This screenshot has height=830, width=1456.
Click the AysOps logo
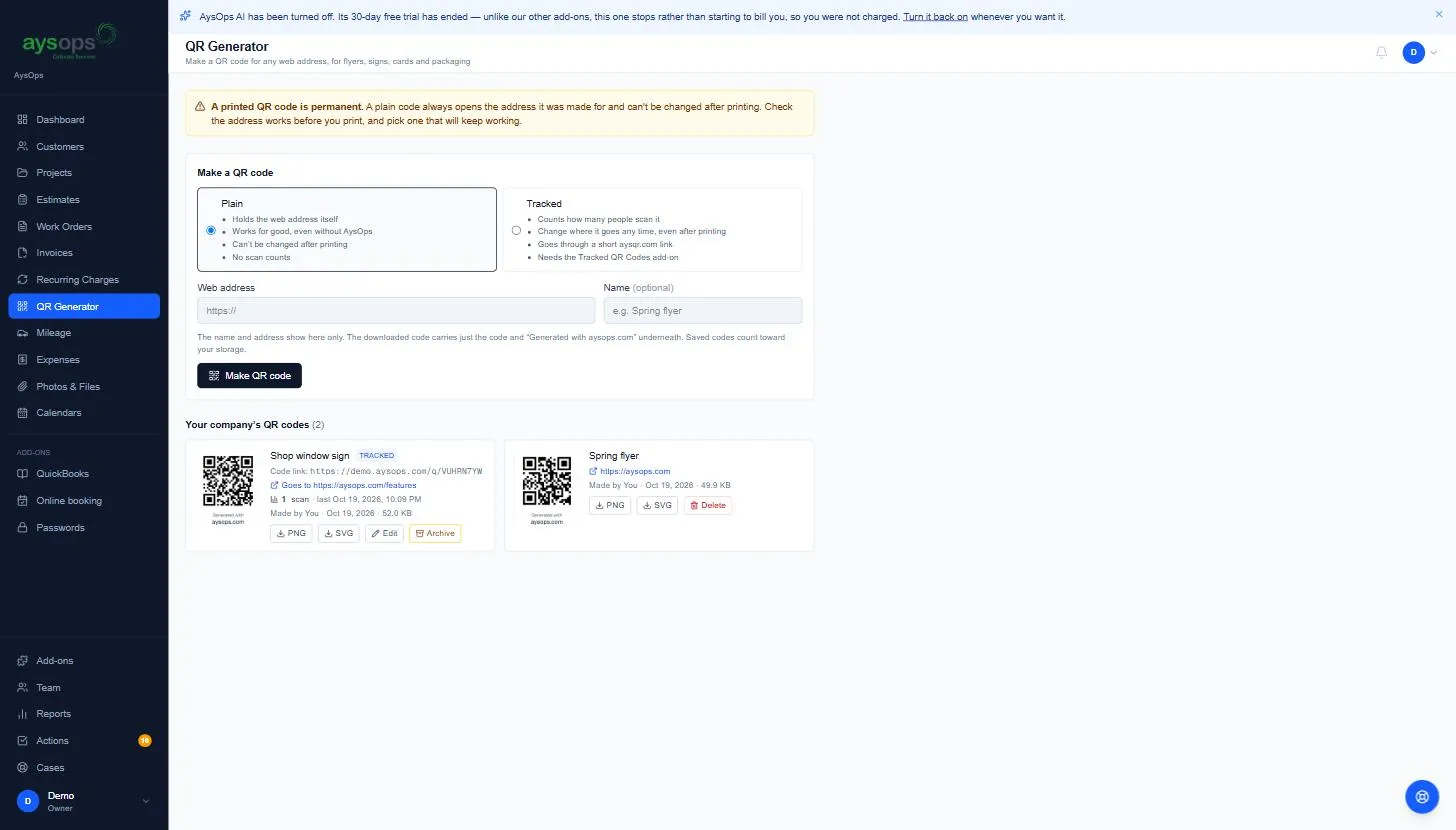(68, 42)
